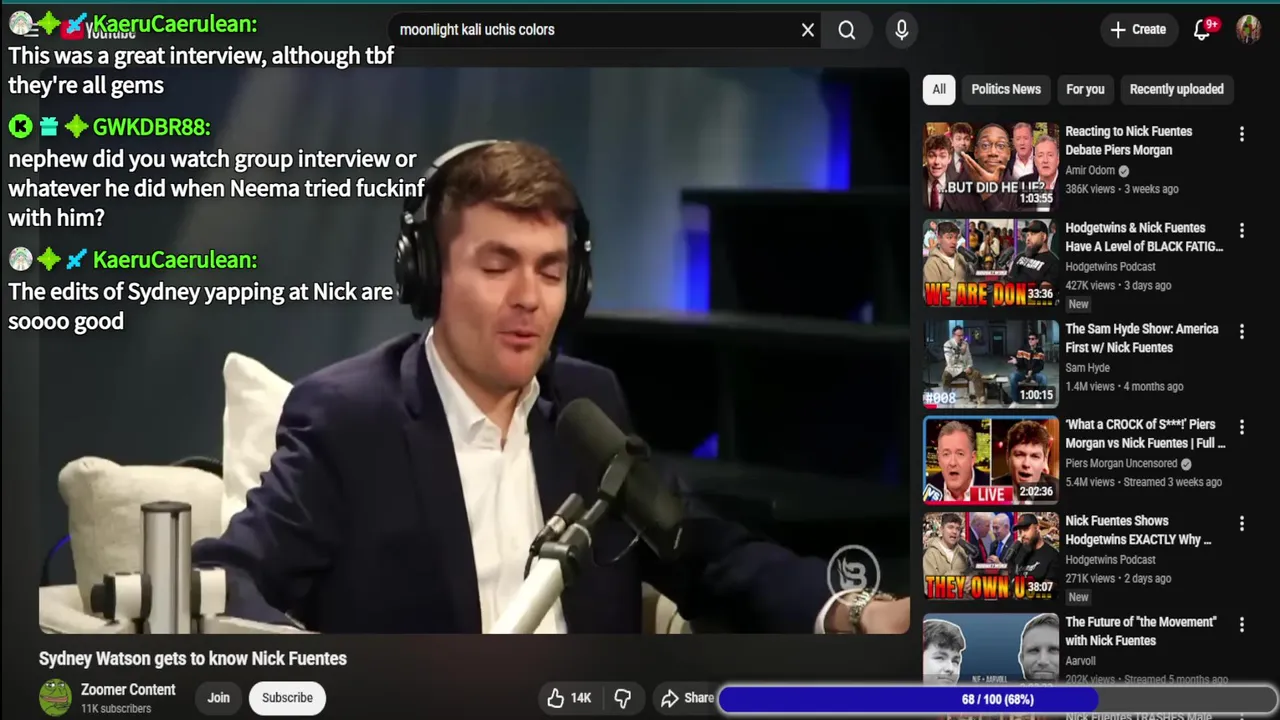The height and width of the screenshot is (720, 1280).
Task: Open options for Hodgetwins Black Fatigue video
Action: [1242, 230]
